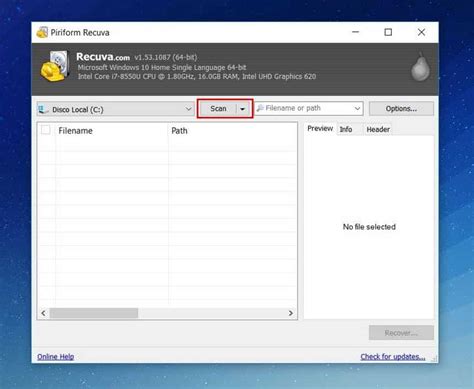This screenshot has width=474, height=389.
Task: Switch to the Header tab
Action: click(x=378, y=129)
